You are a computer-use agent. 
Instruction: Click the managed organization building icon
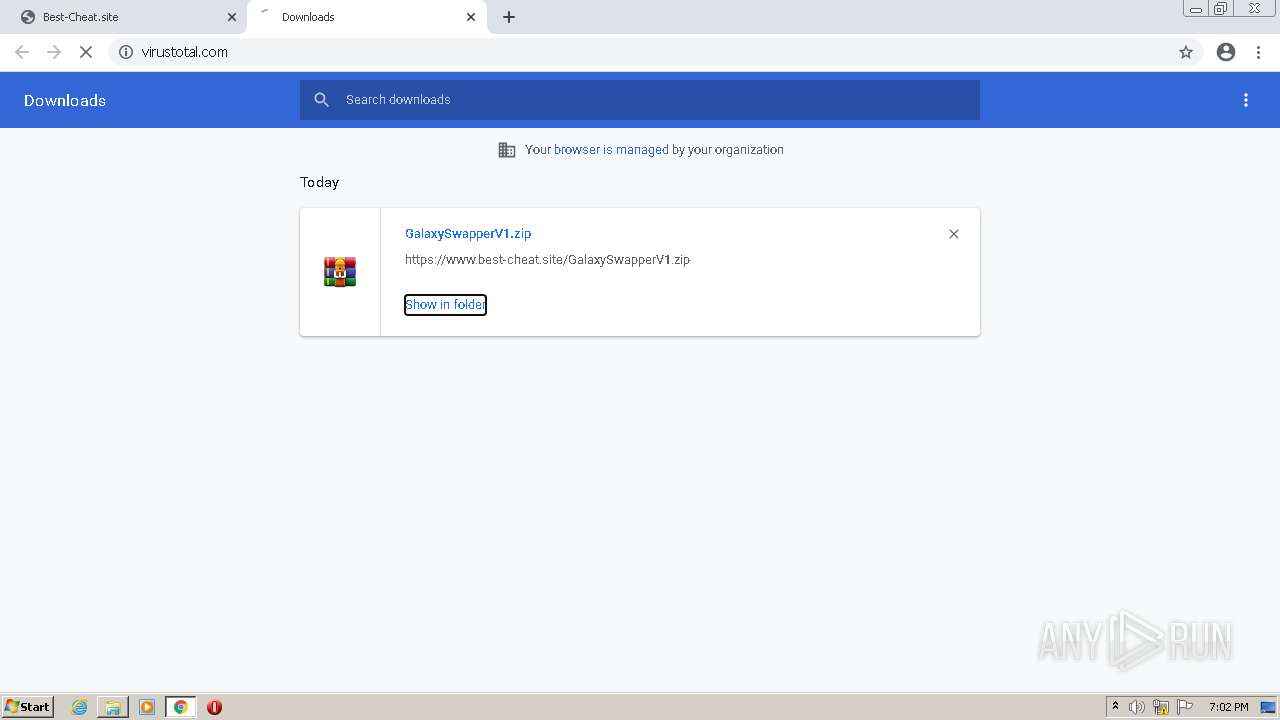507,150
